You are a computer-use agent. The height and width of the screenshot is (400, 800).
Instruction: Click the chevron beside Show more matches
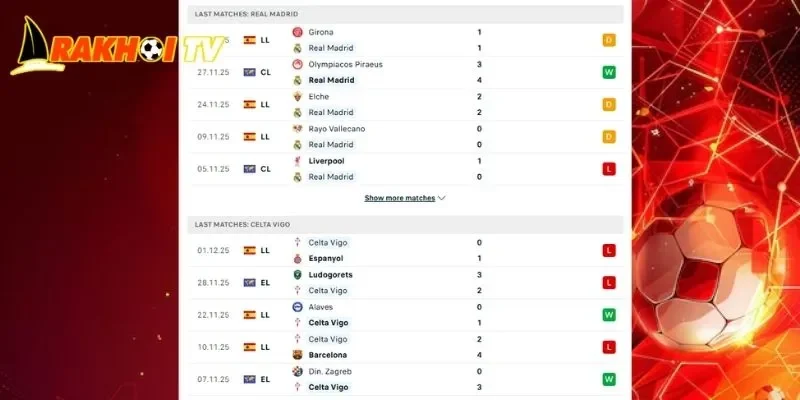pyautogui.click(x=442, y=198)
